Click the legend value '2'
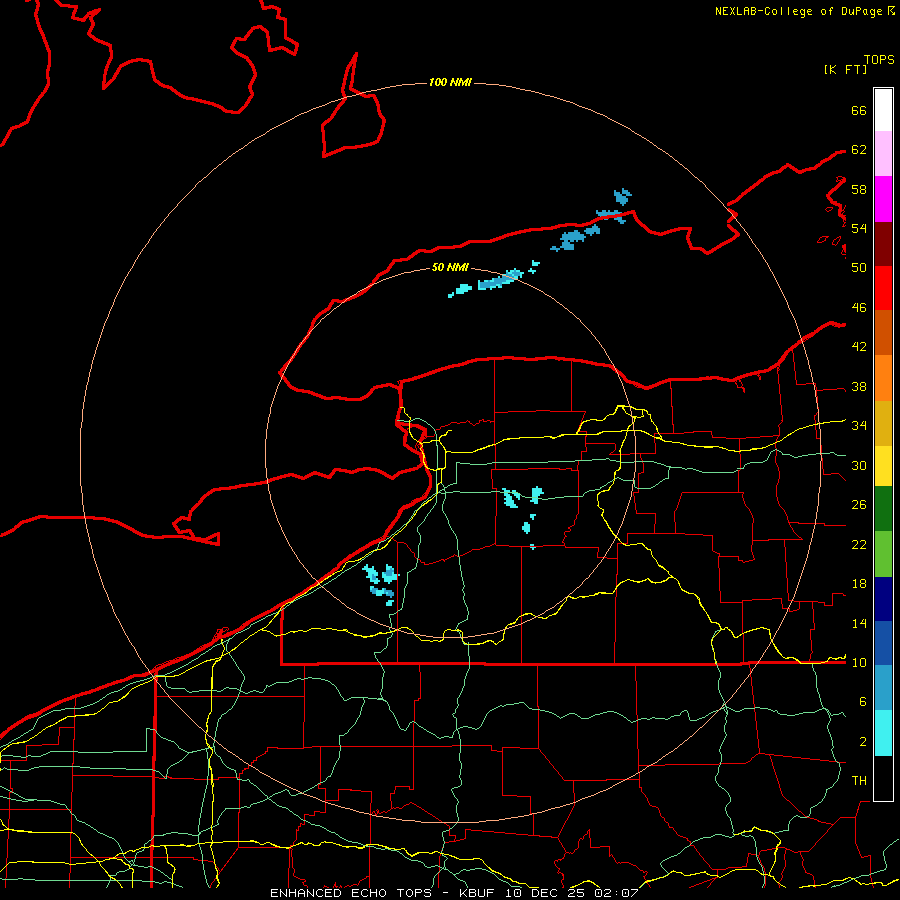The width and height of the screenshot is (900, 900). 863,742
